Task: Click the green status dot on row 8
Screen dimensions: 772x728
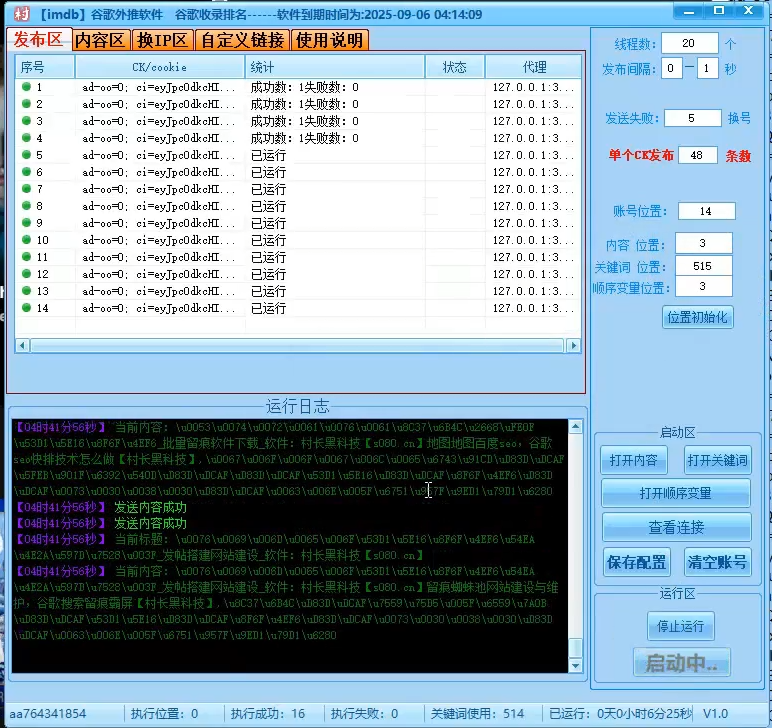Action: 26,206
